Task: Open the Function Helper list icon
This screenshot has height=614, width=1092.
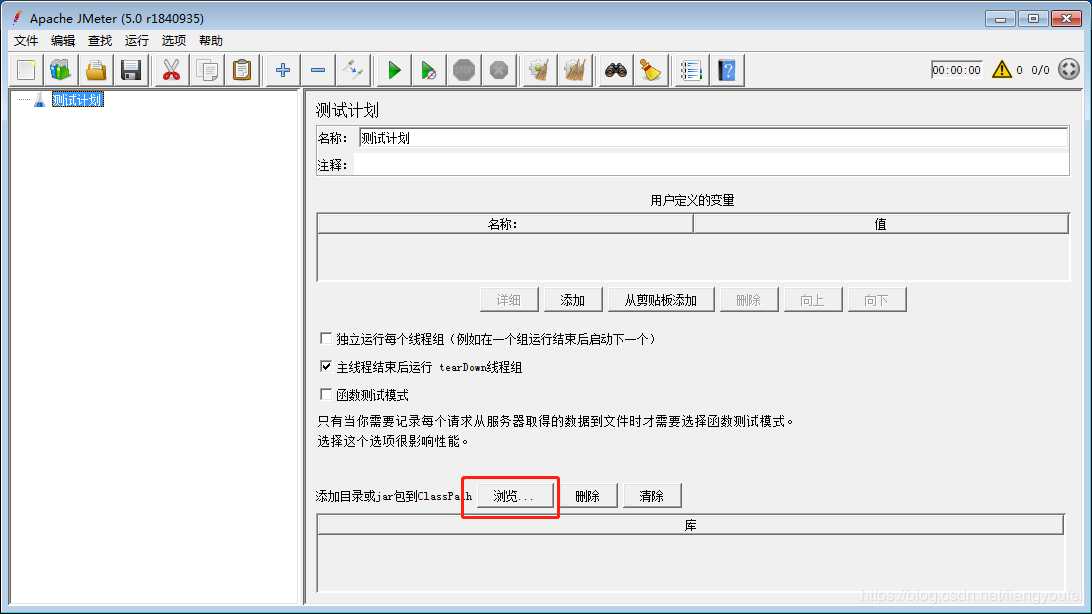Action: (x=691, y=70)
